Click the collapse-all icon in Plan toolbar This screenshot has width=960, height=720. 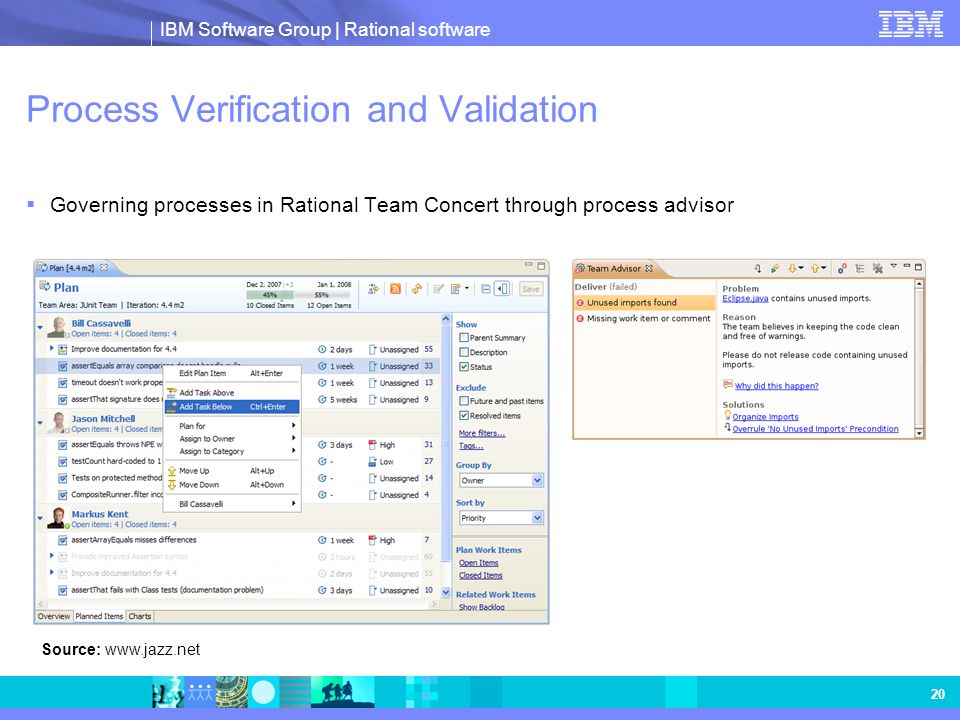pos(486,289)
